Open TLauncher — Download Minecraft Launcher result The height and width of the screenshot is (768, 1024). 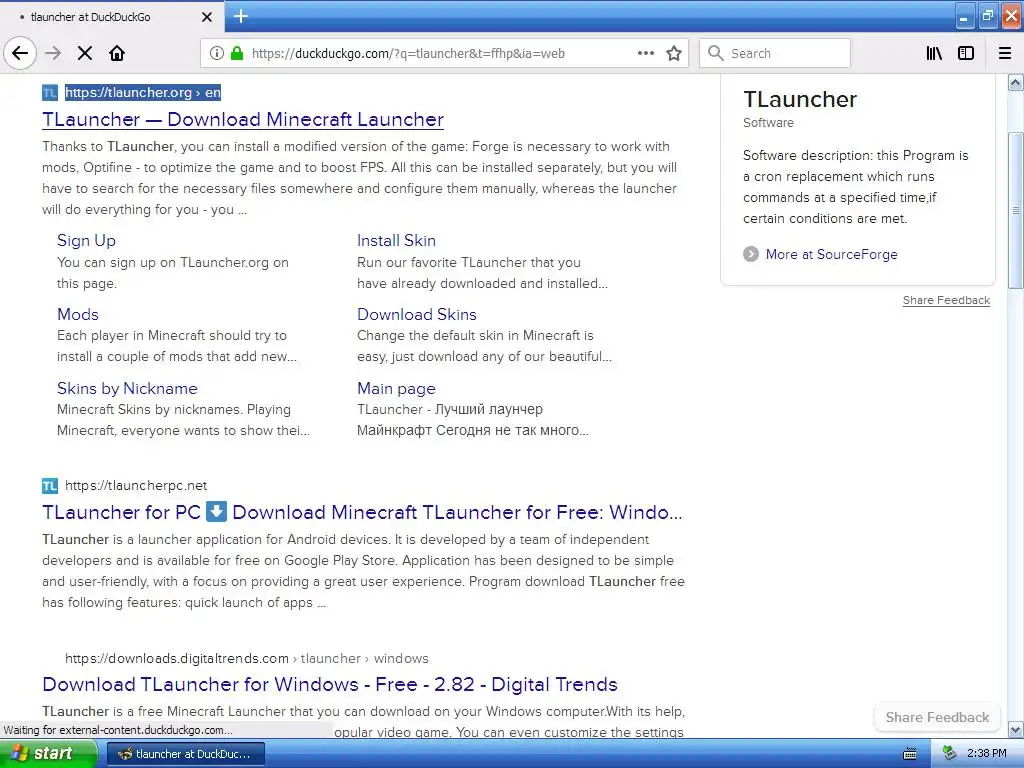point(243,120)
